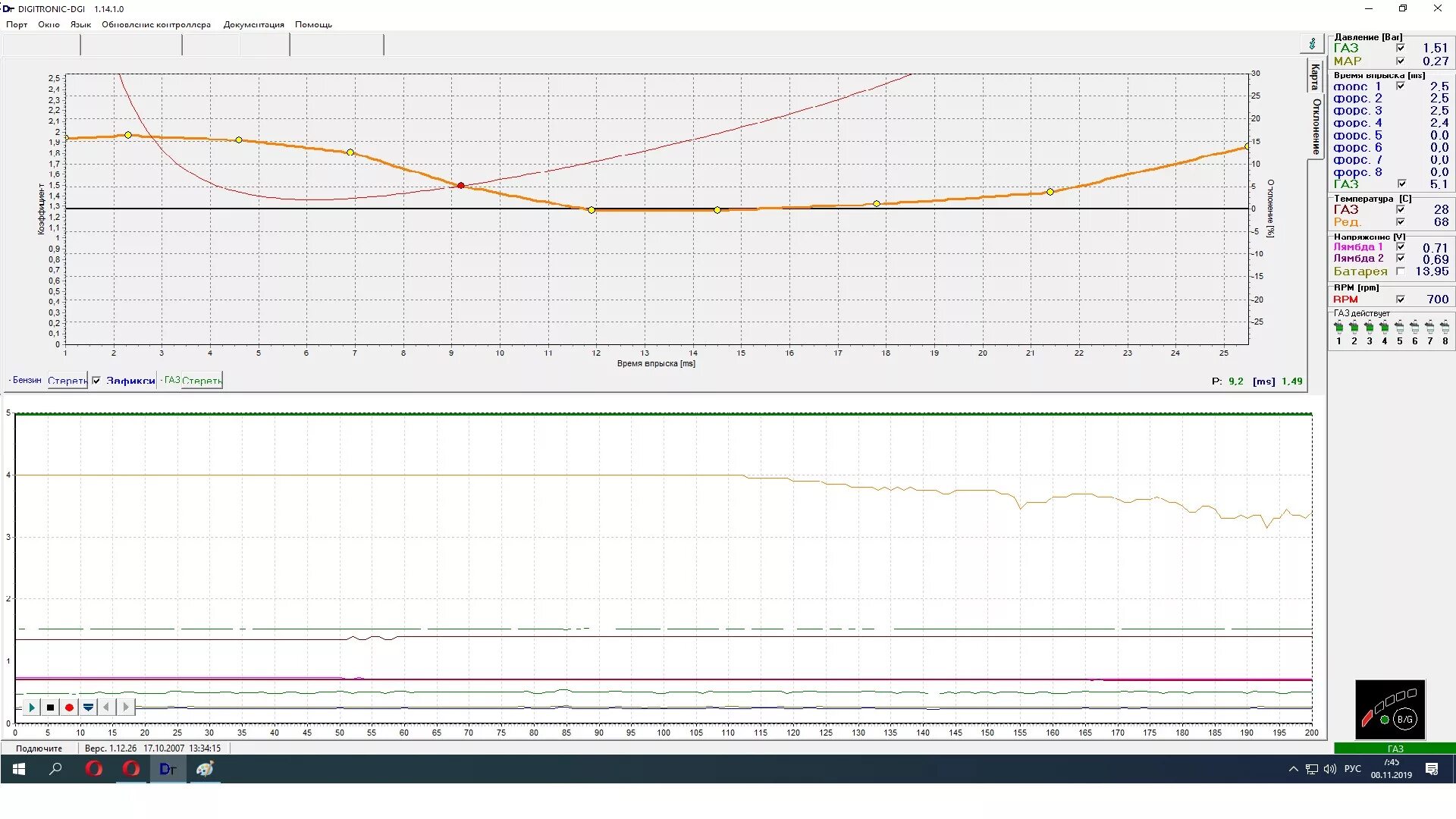Image resolution: width=1456 pixels, height=819 pixels.
Task: Click injector 1 green indicator icon
Action: [x=1338, y=328]
